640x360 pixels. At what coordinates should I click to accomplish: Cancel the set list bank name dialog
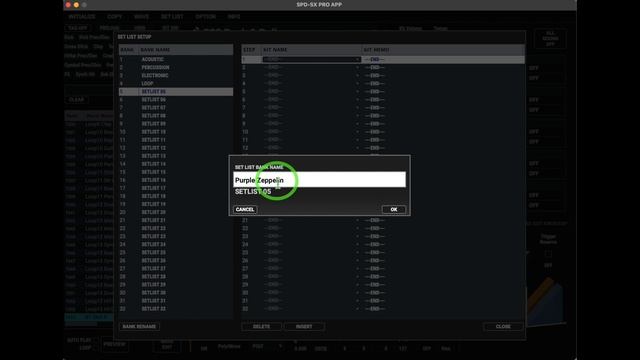[x=244, y=209]
